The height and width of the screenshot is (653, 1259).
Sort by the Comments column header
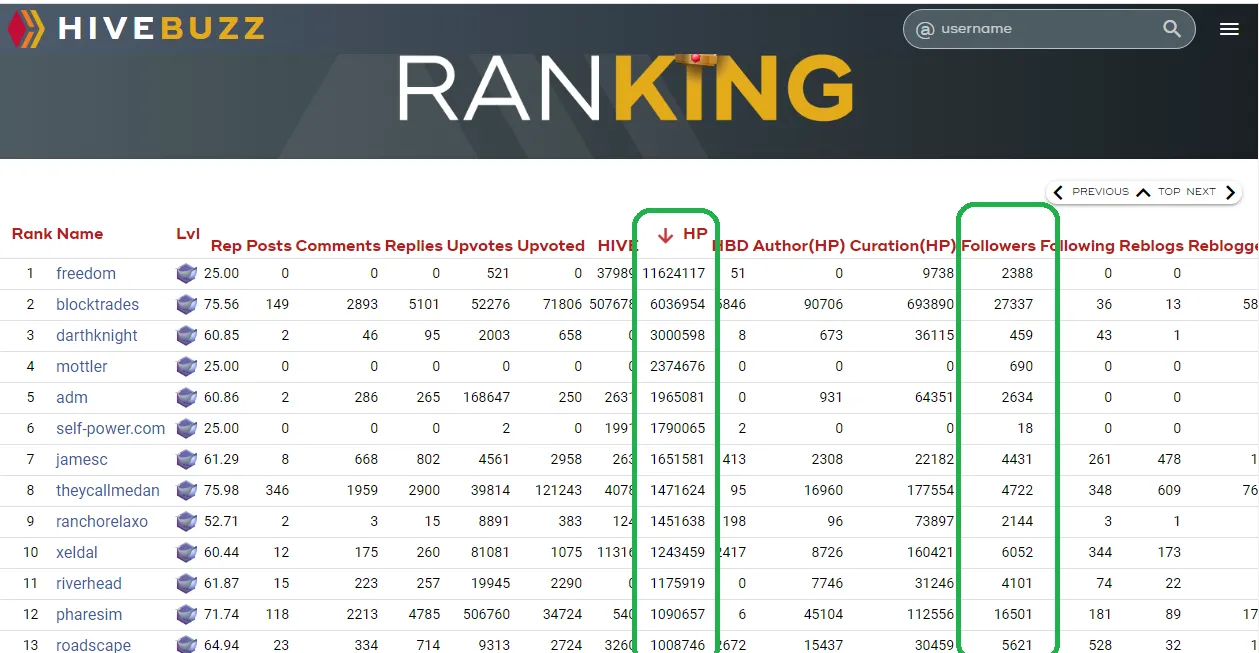click(x=338, y=245)
